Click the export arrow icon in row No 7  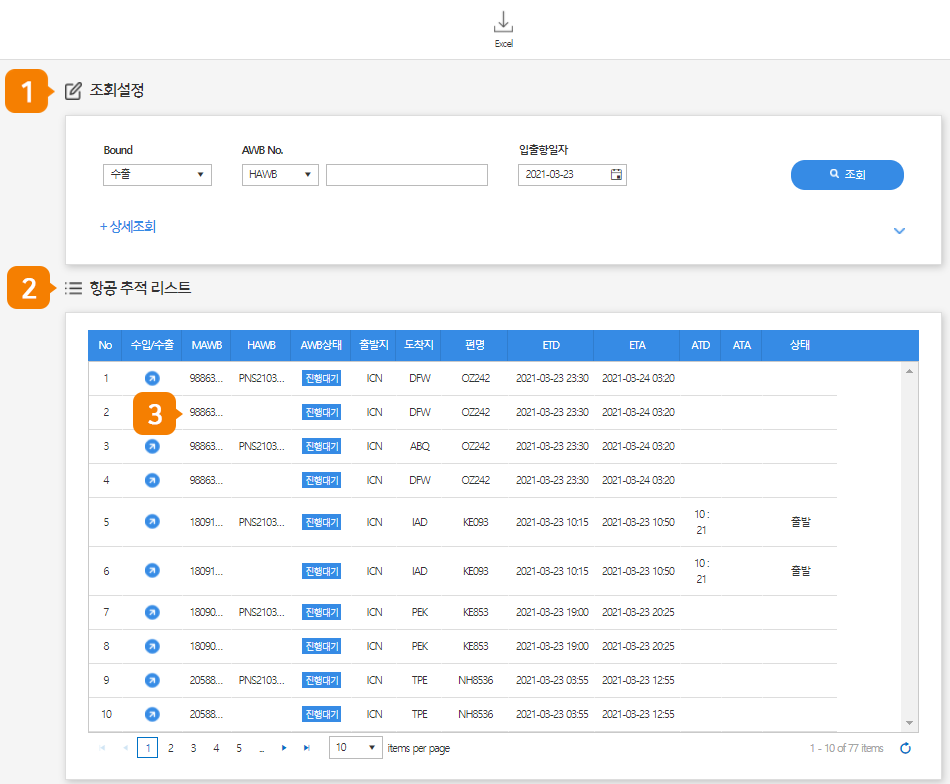tap(152, 613)
